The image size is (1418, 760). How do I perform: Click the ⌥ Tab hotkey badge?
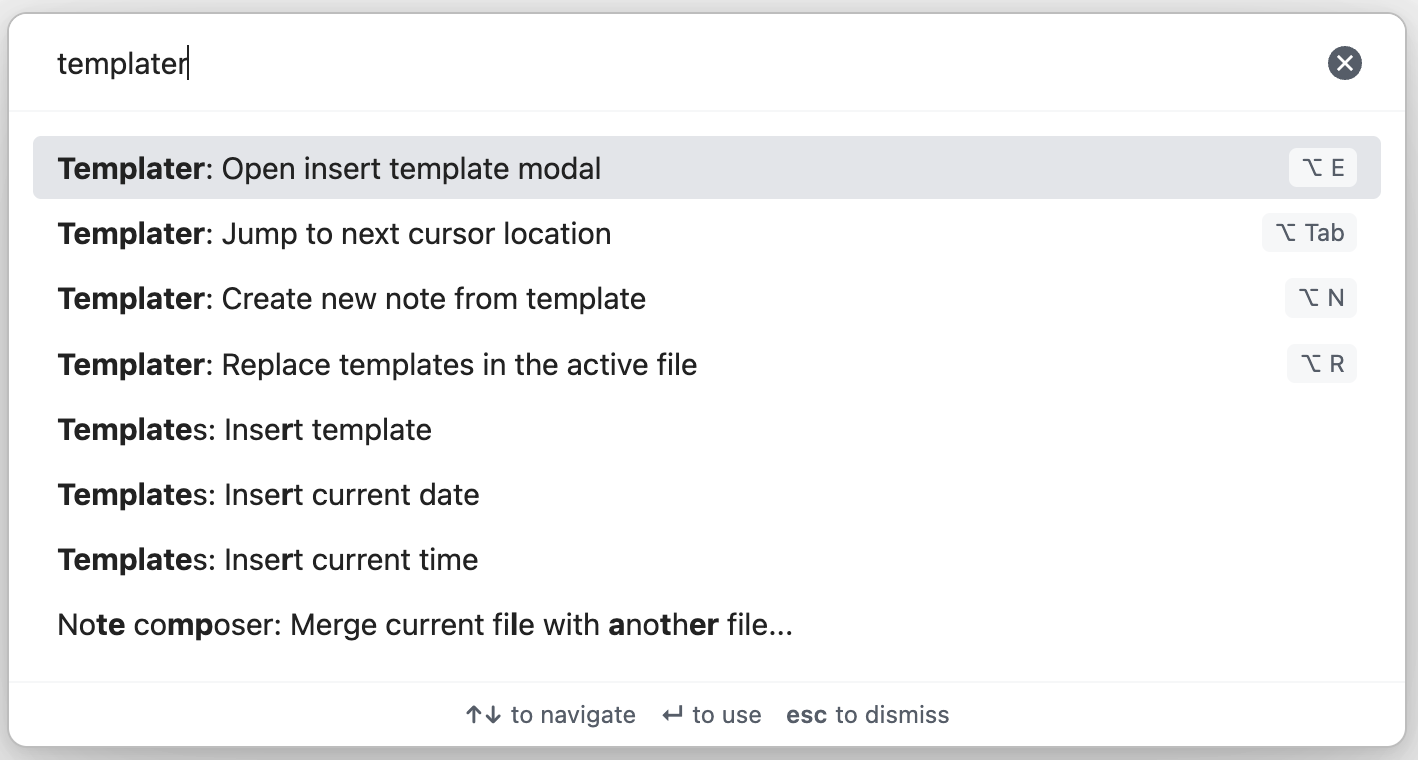pos(1309,233)
